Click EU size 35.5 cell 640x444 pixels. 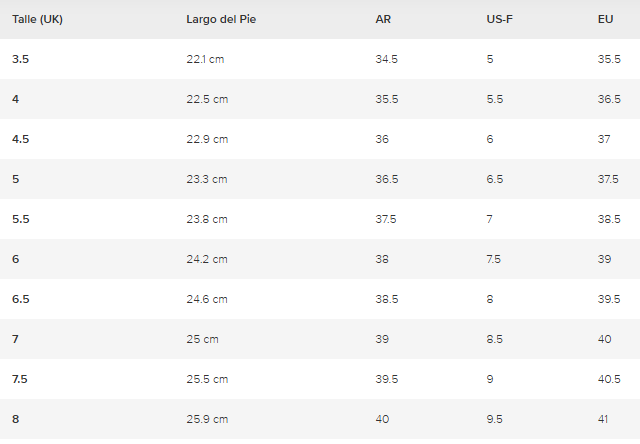tap(609, 59)
